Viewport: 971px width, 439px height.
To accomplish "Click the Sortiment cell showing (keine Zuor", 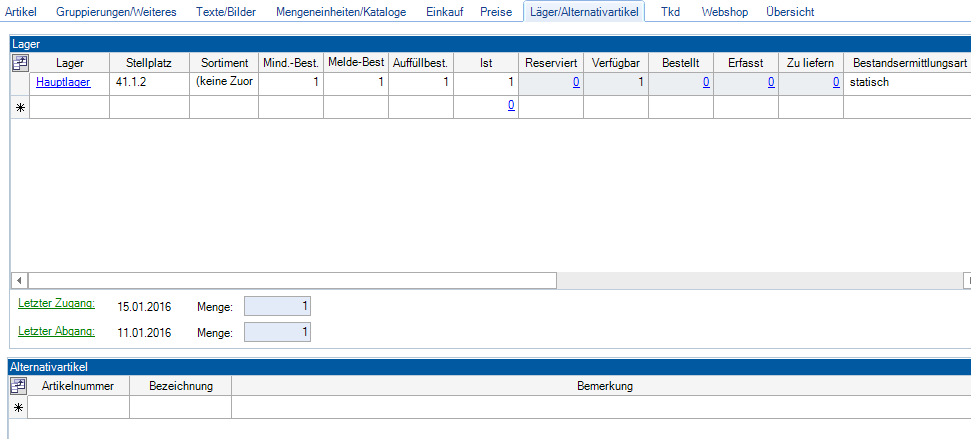I will [x=224, y=82].
